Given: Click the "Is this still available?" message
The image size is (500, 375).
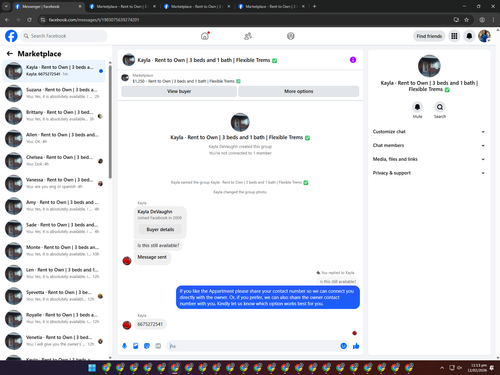Looking at the screenshot, I should coord(158,245).
